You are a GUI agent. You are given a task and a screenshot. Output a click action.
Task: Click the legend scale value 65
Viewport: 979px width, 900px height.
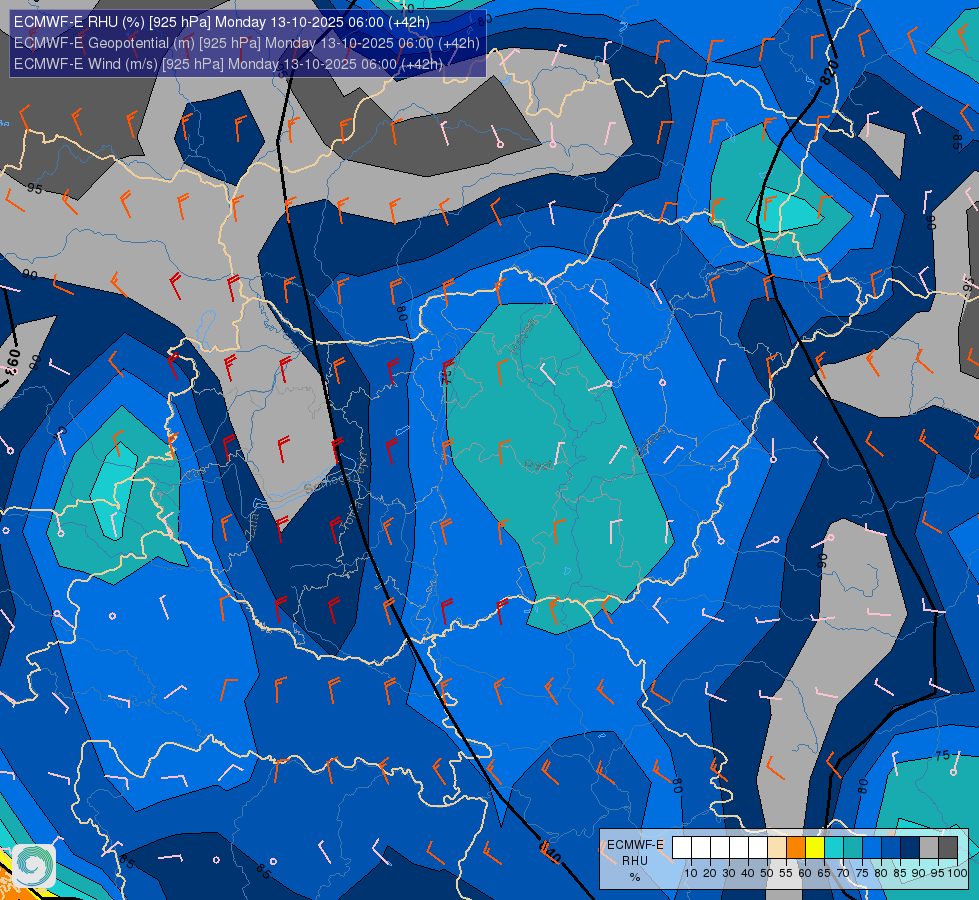pos(824,873)
